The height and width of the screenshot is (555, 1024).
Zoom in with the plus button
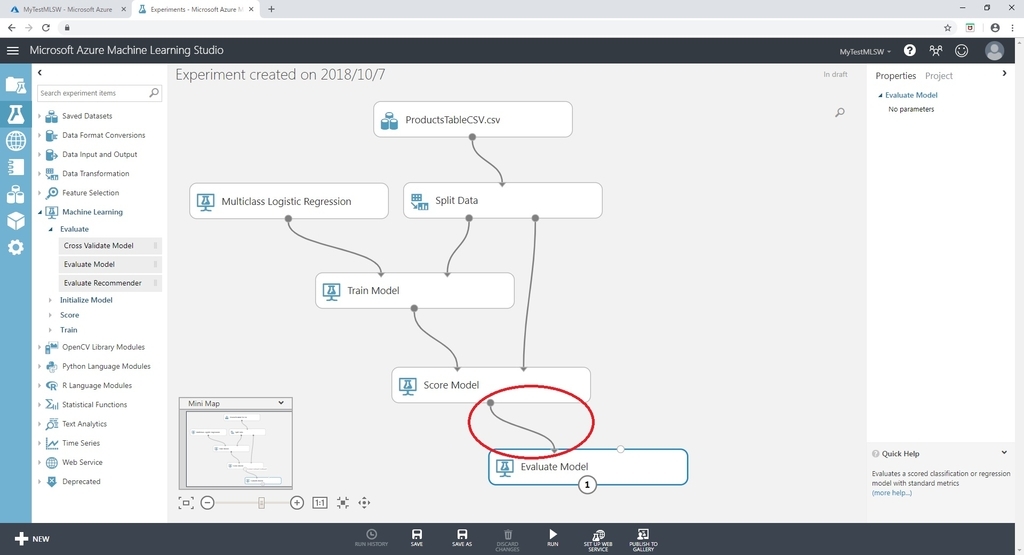[x=296, y=503]
